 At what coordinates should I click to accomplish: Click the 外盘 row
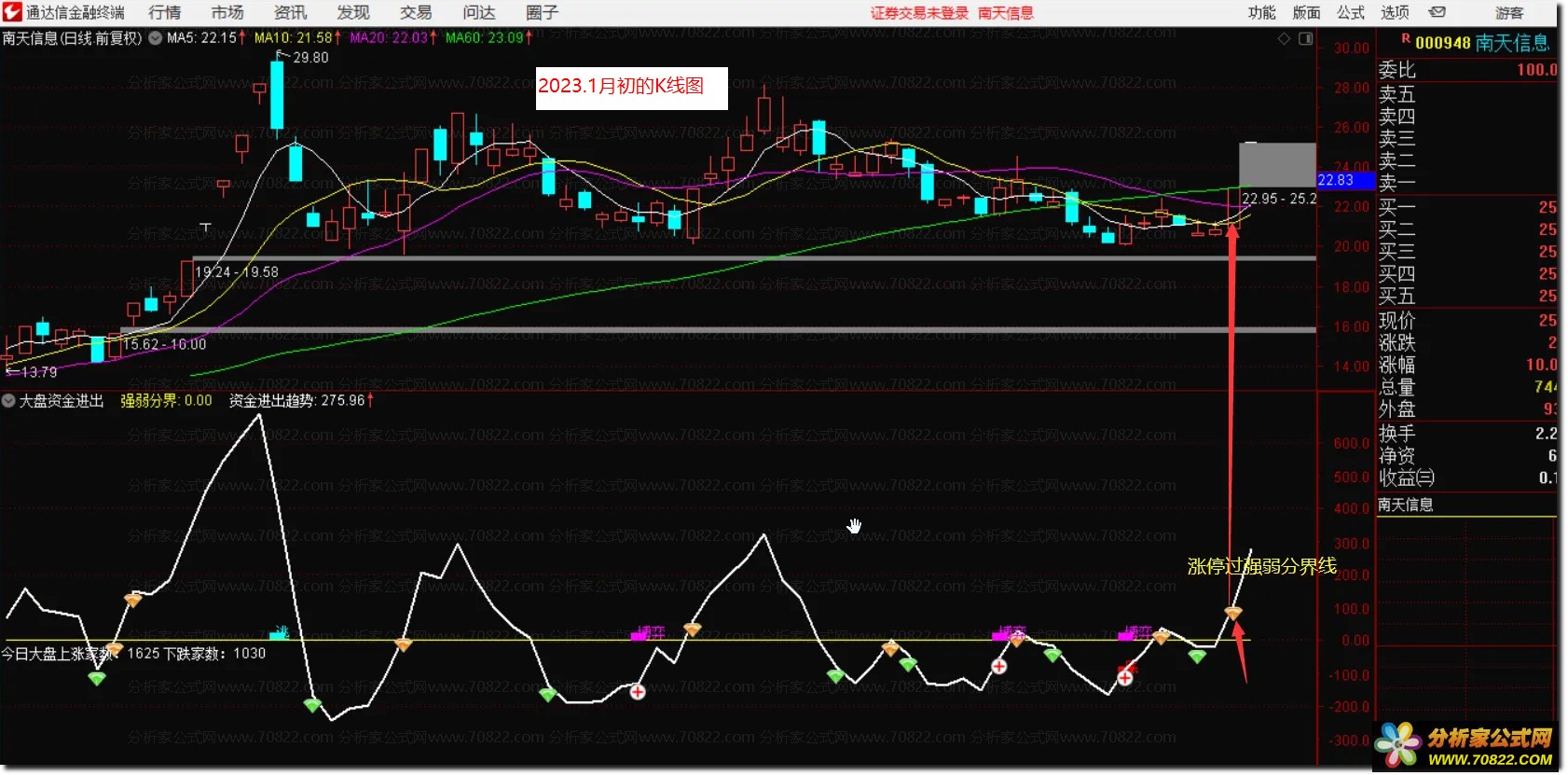[x=1466, y=409]
